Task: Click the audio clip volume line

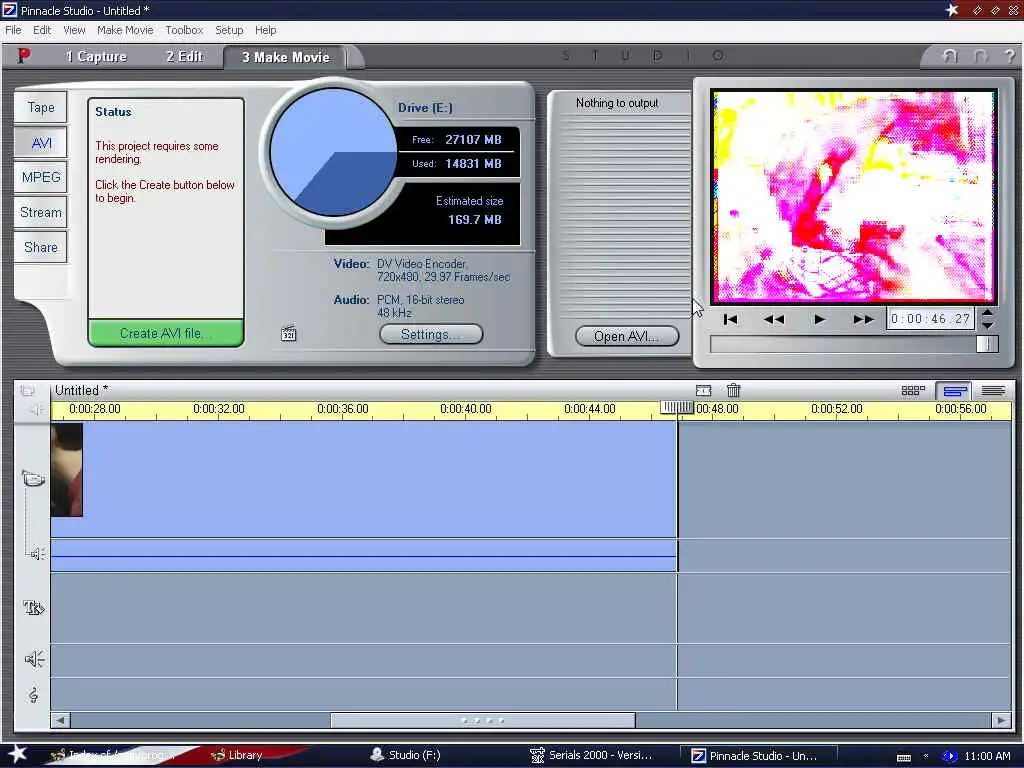Action: 364,556
